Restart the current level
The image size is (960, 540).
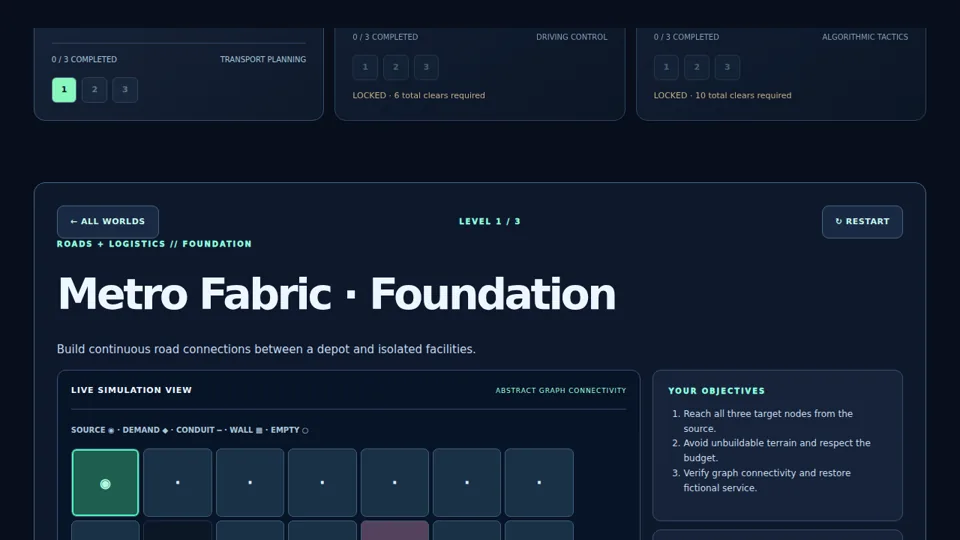[862, 222]
